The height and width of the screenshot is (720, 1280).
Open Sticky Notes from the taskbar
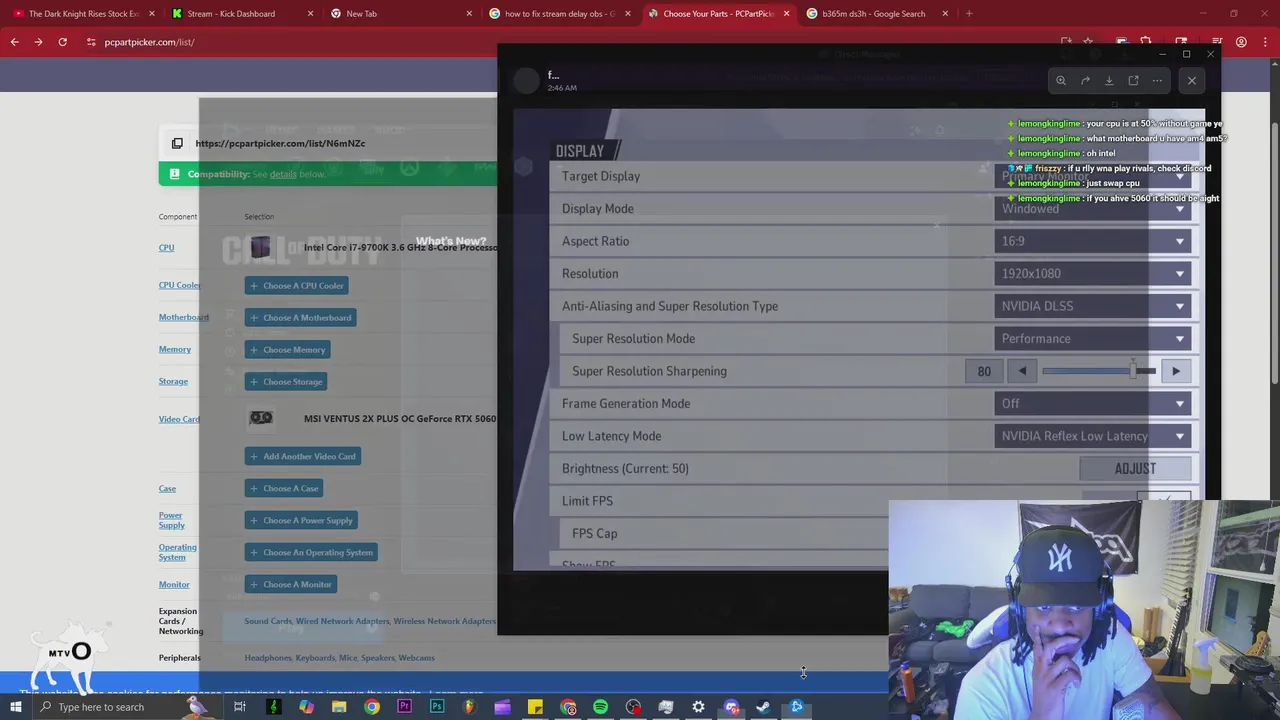[x=535, y=707]
